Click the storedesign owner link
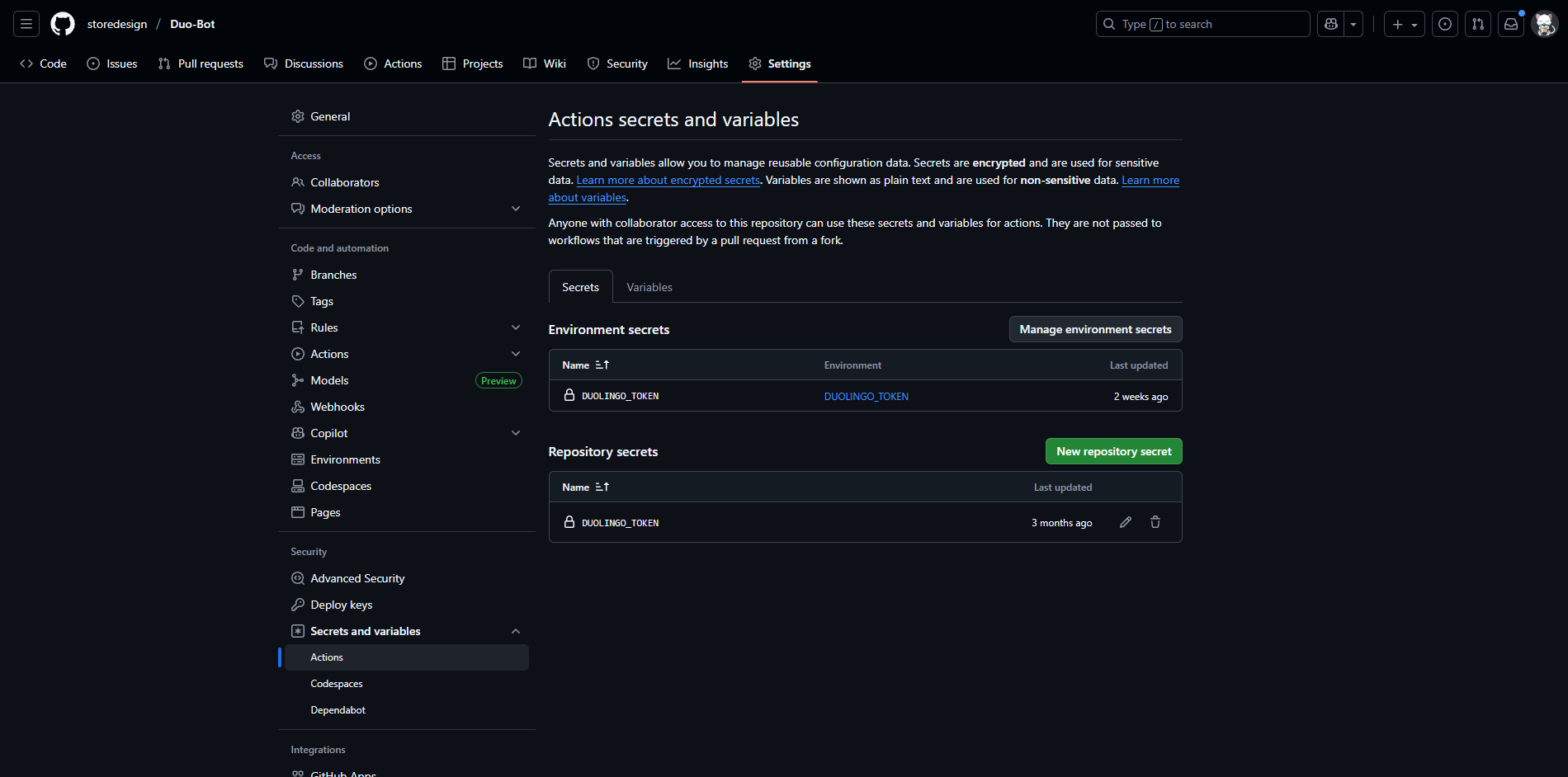 [117, 24]
